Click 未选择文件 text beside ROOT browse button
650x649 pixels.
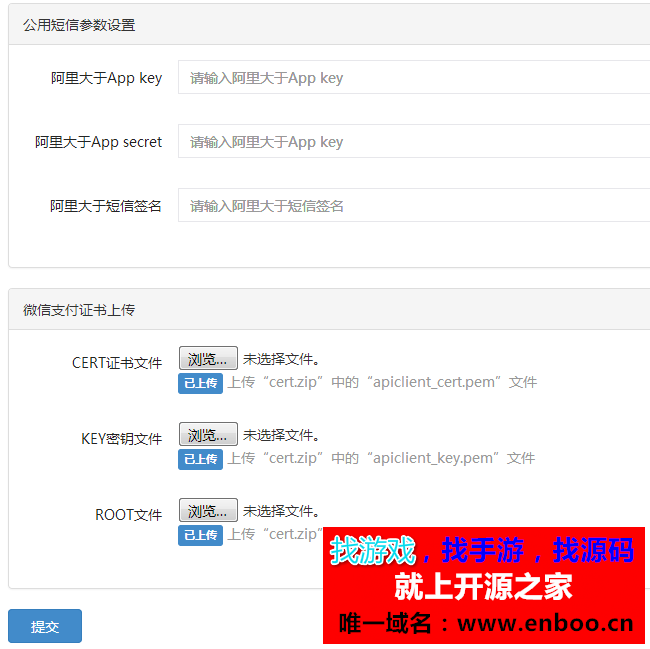coord(281,511)
